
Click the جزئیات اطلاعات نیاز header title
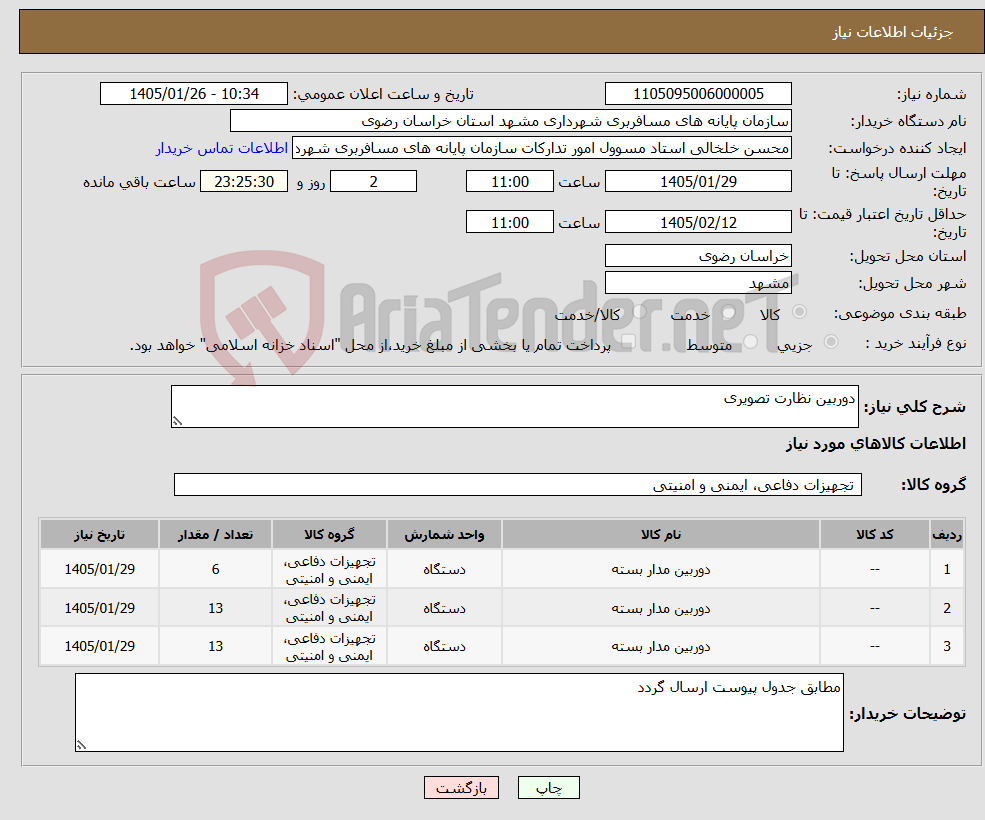click(893, 32)
